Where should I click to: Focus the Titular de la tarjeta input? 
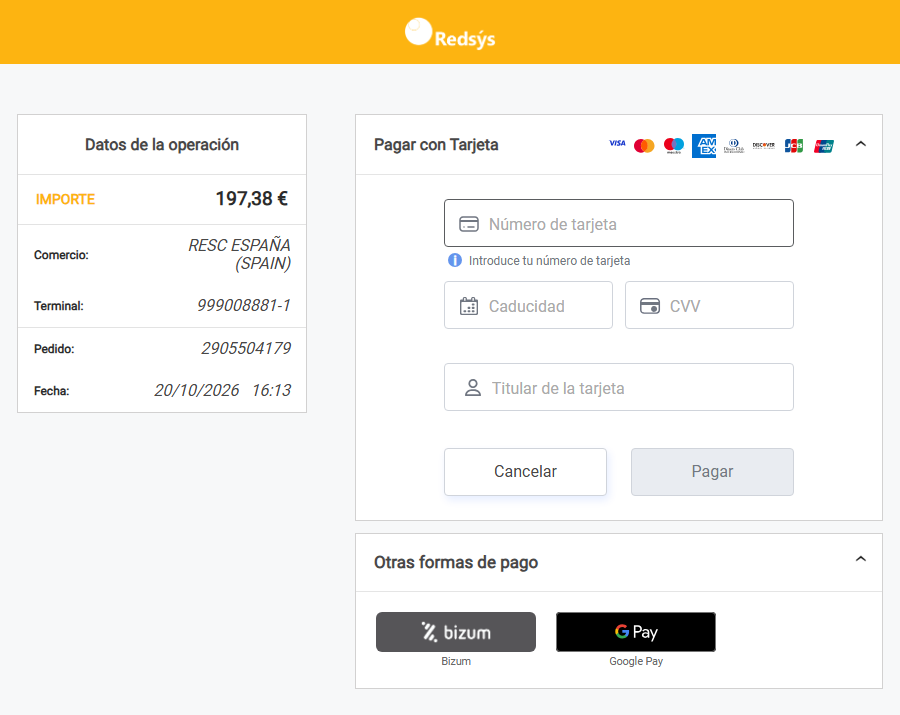point(619,387)
